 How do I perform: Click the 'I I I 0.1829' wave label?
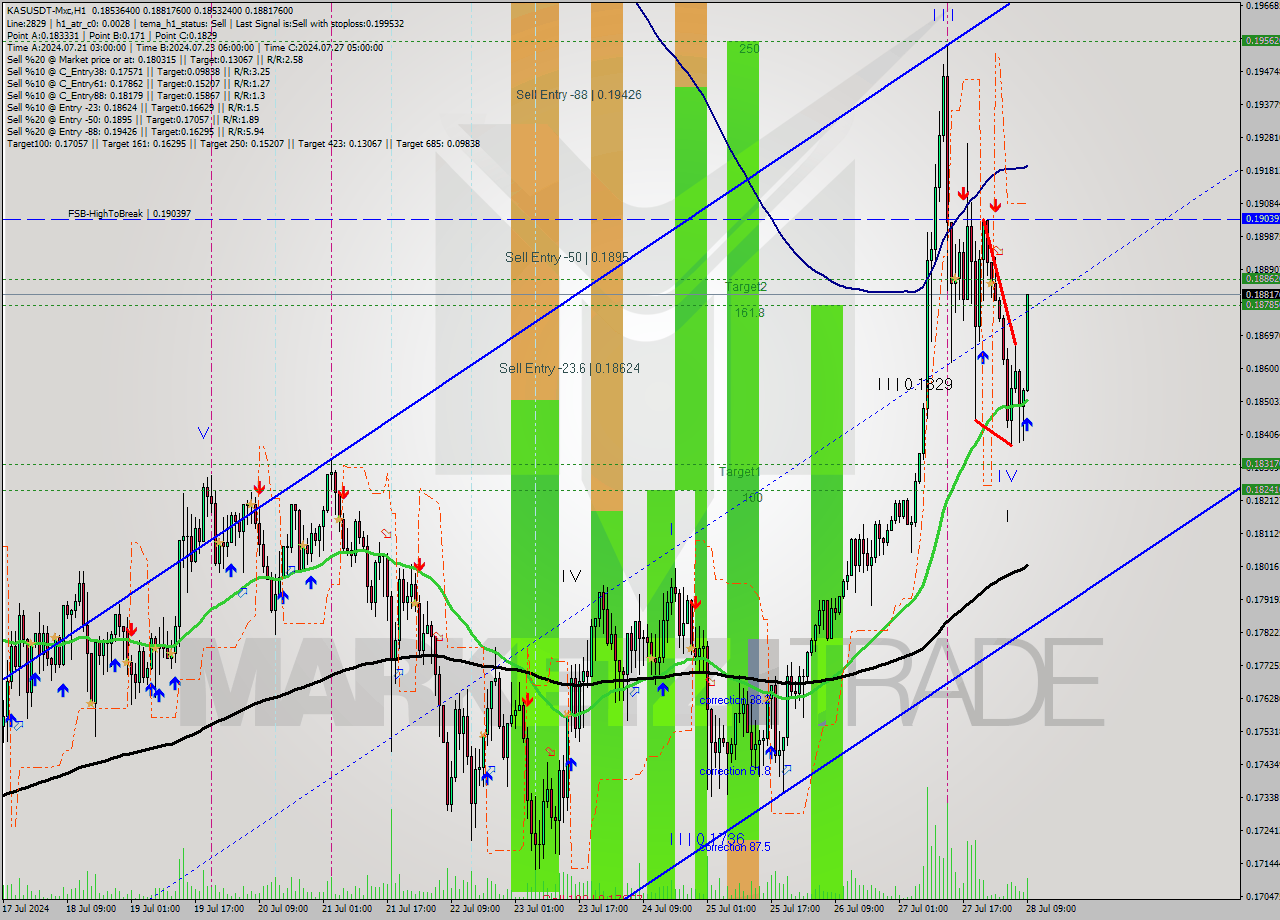click(915, 384)
